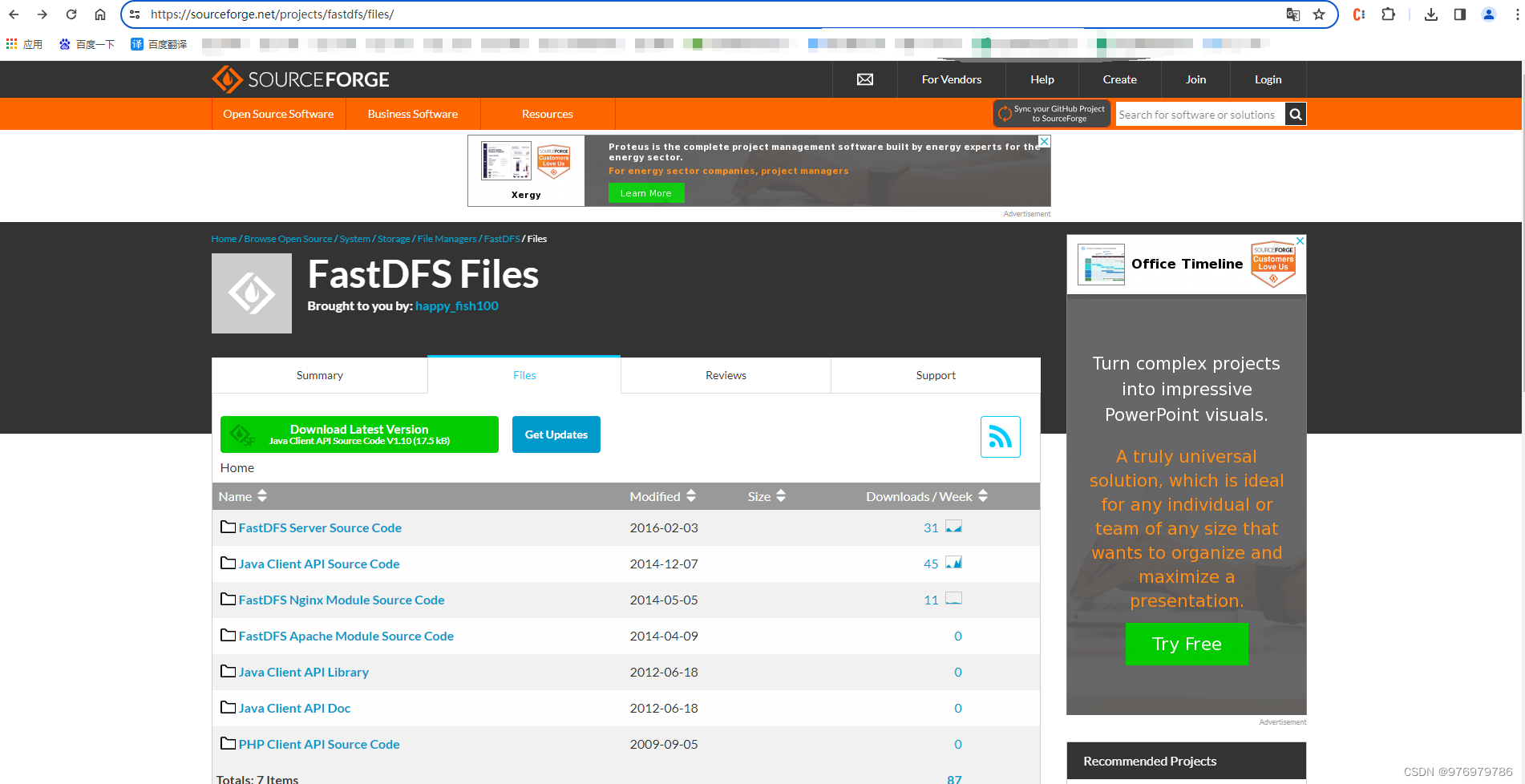The height and width of the screenshot is (784, 1525).
Task: Open FastDFS Nginx Module Source Code folder
Action: pyautogui.click(x=342, y=600)
